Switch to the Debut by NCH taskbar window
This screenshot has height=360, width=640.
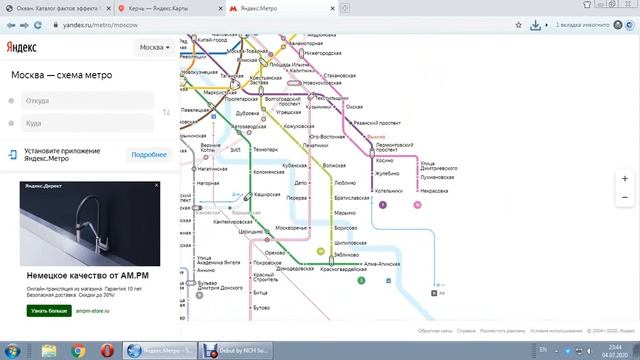click(236, 351)
